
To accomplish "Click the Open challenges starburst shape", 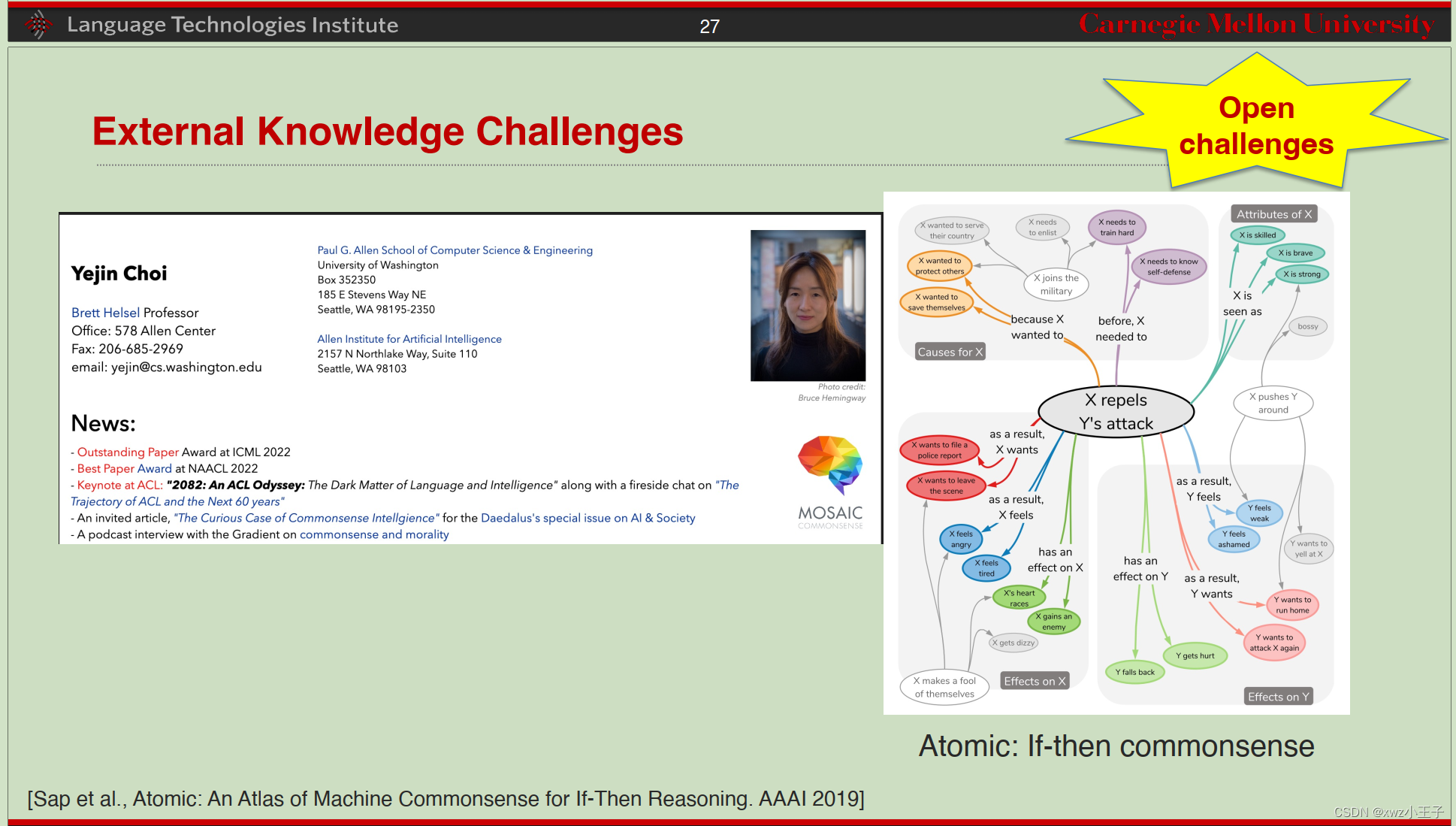I will [x=1256, y=126].
